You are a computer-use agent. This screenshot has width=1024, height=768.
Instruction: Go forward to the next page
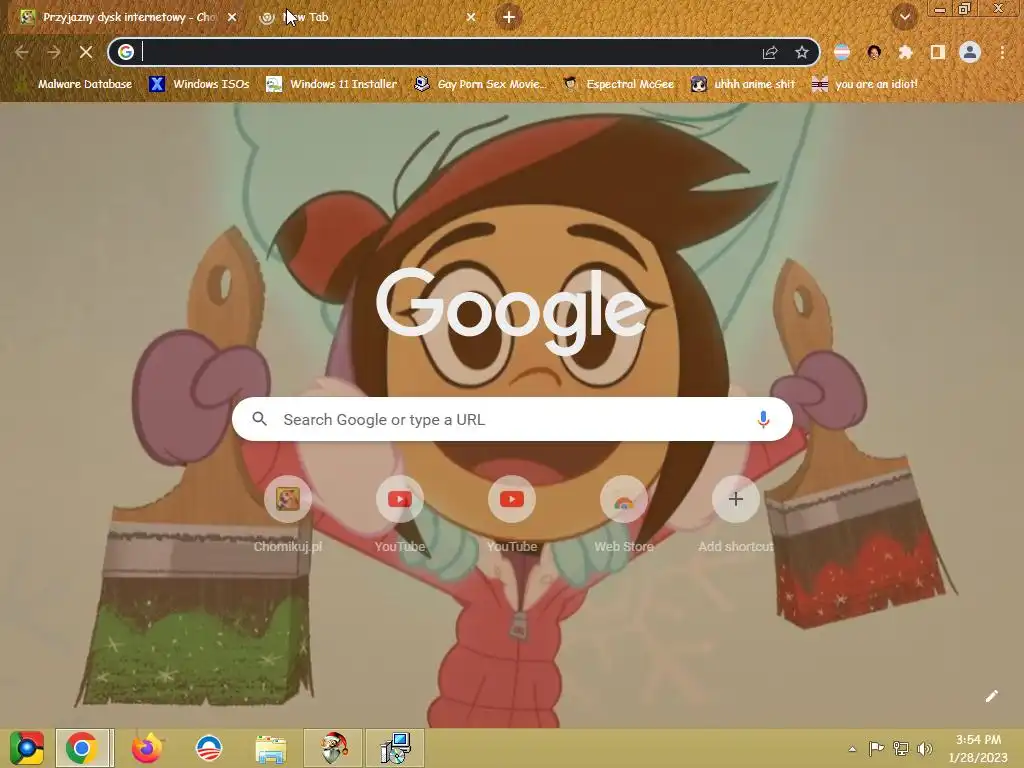[54, 52]
